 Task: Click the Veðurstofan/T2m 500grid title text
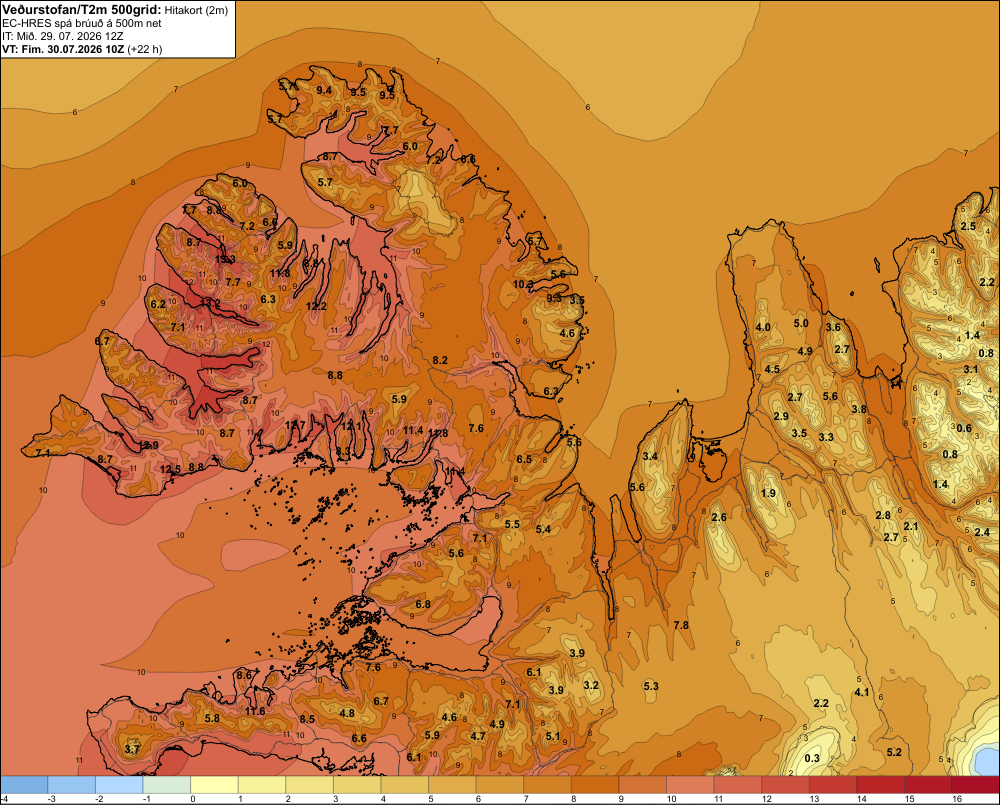coord(81,9)
